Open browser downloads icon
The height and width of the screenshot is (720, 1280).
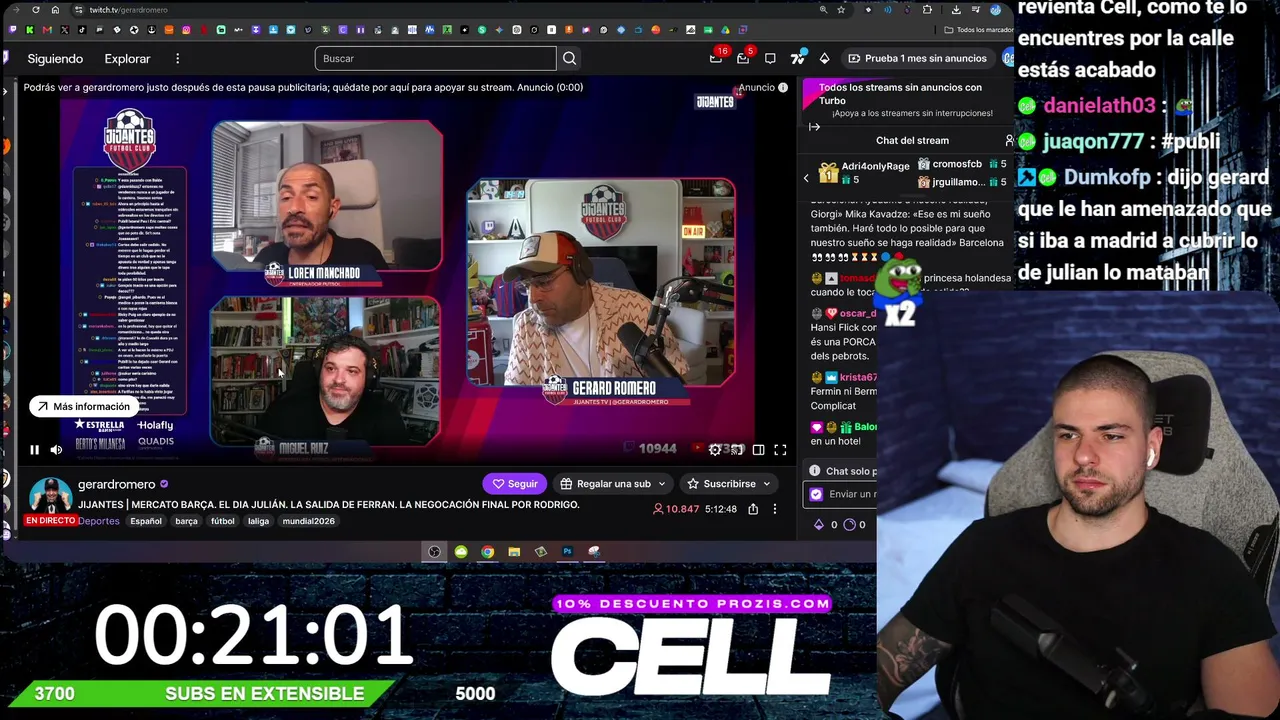click(x=956, y=10)
